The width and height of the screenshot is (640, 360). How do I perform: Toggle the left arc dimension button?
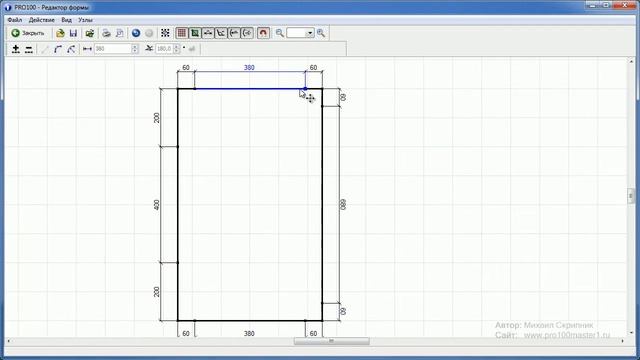coord(234,33)
